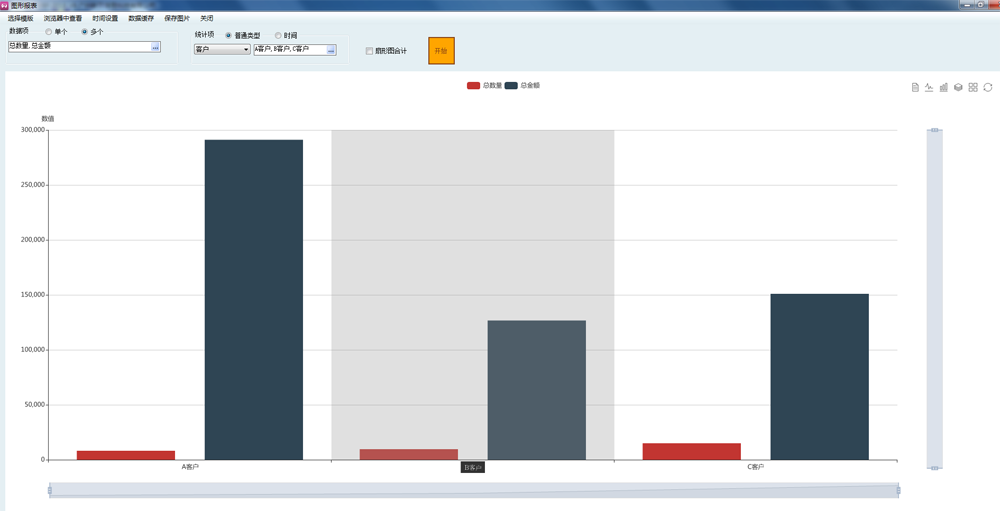Select the 多个 radio button
Screen dimensions: 1000x511
click(84, 32)
